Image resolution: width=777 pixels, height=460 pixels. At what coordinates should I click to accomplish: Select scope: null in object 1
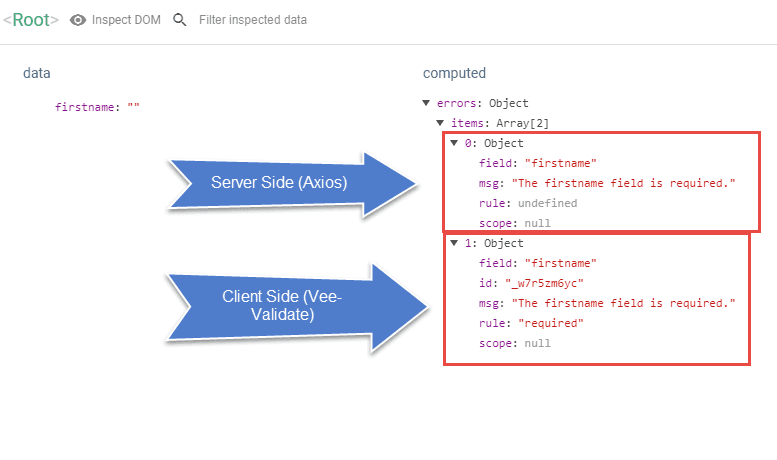point(514,344)
